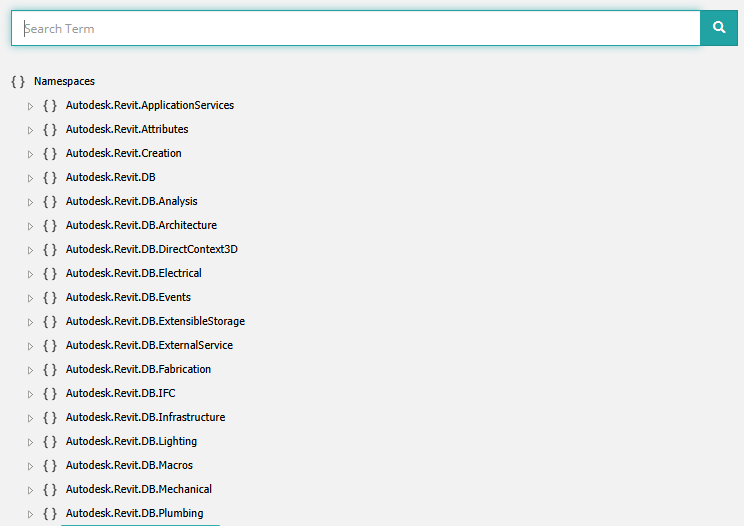This screenshot has width=744, height=526.
Task: Expand Autodesk.Revit.Creation node arrow
Action: (x=30, y=154)
